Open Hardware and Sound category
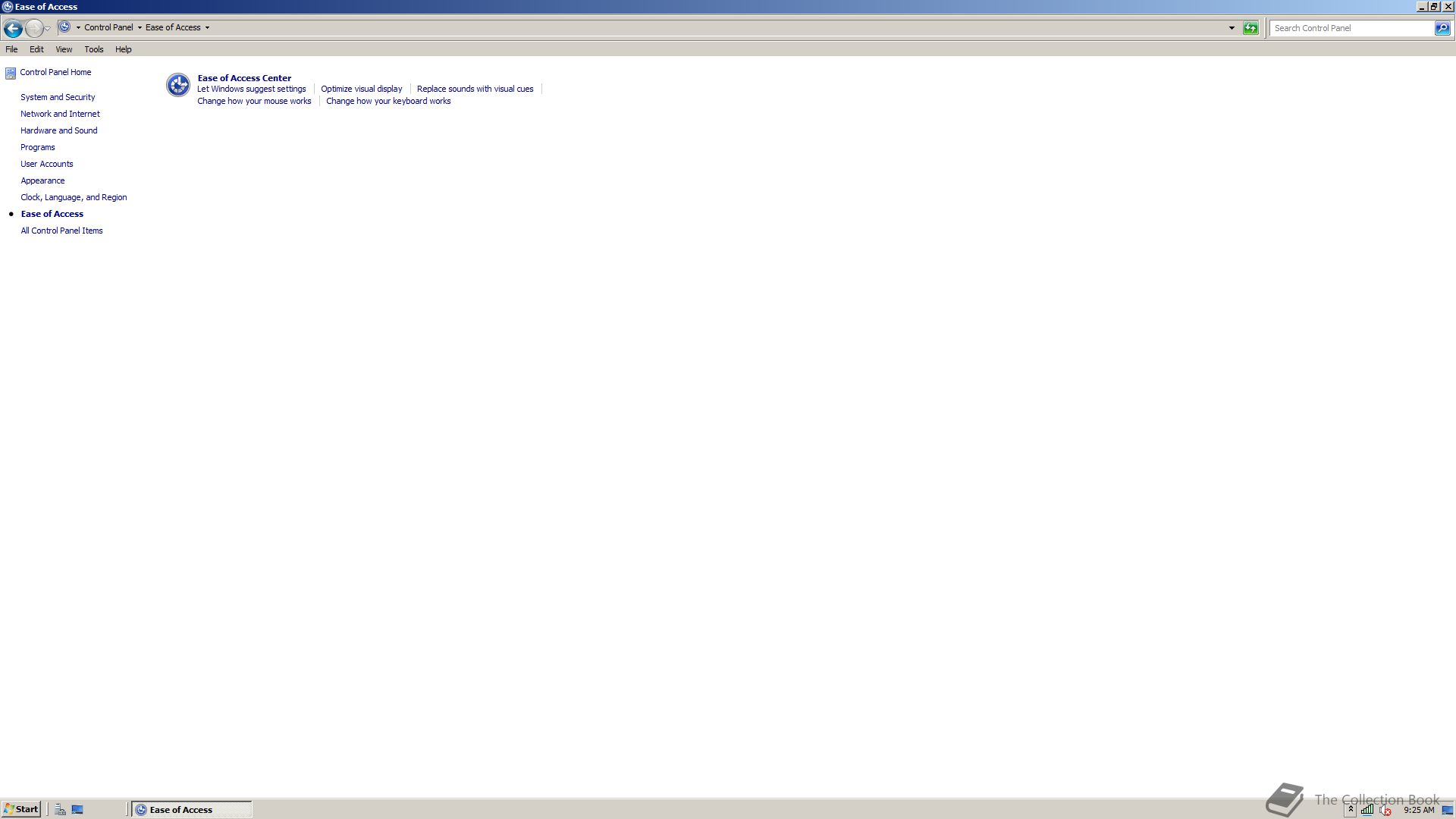This screenshot has width=1456, height=819. point(59,130)
